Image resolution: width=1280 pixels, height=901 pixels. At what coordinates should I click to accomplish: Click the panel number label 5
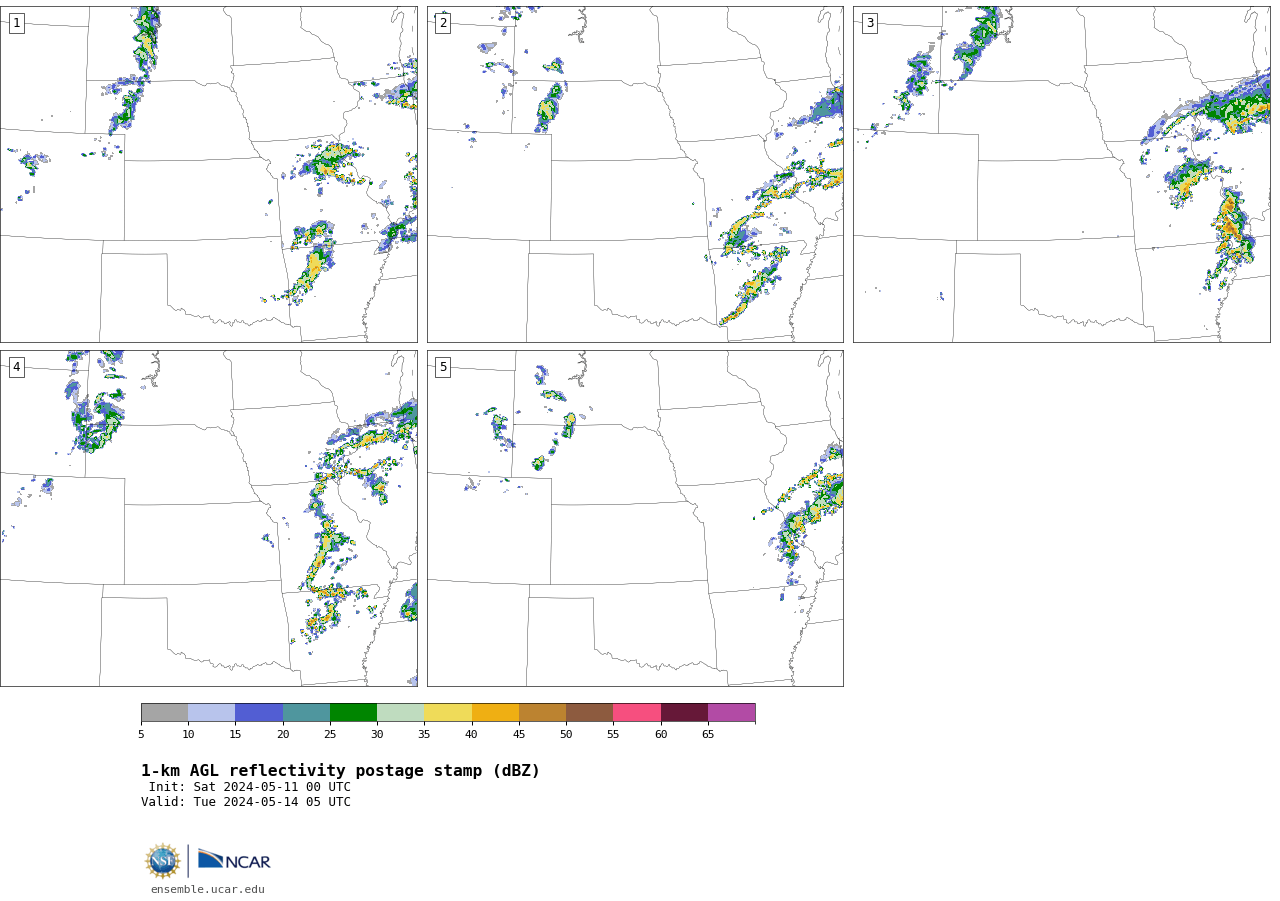coord(443,367)
